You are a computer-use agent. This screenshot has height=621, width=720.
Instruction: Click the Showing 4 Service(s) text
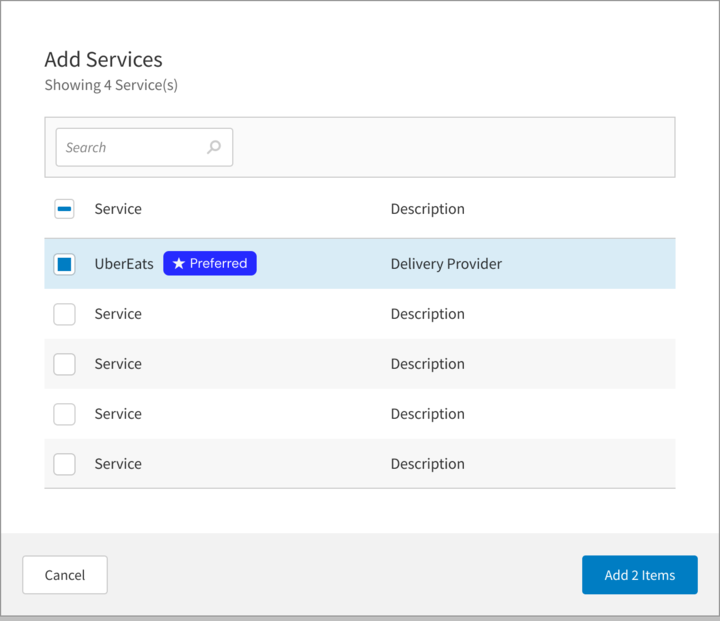[x=111, y=85]
